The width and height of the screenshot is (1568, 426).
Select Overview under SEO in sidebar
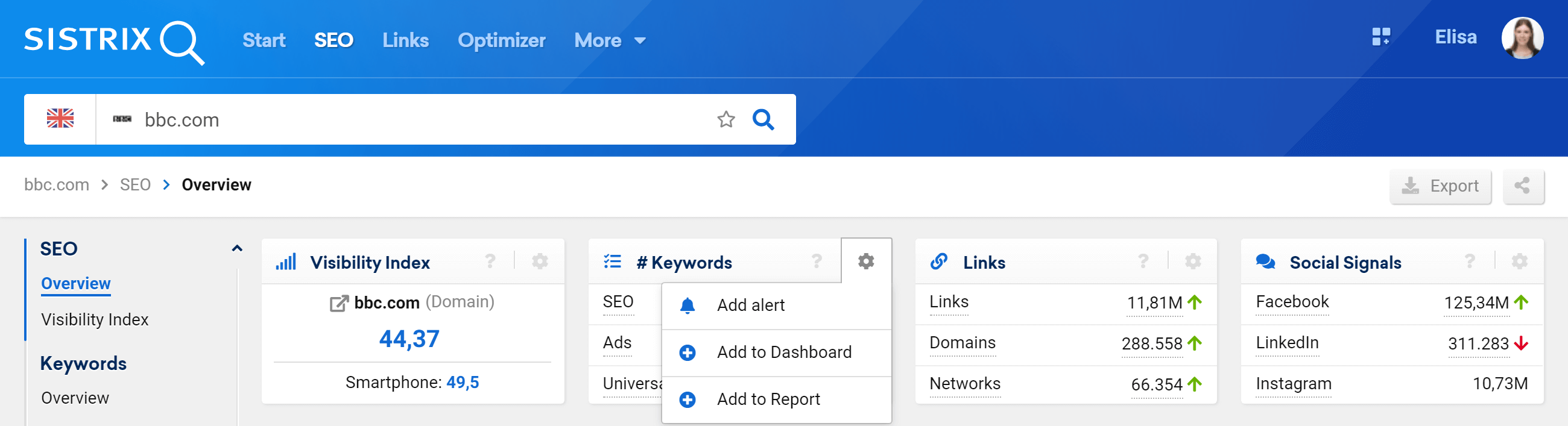[x=76, y=284]
